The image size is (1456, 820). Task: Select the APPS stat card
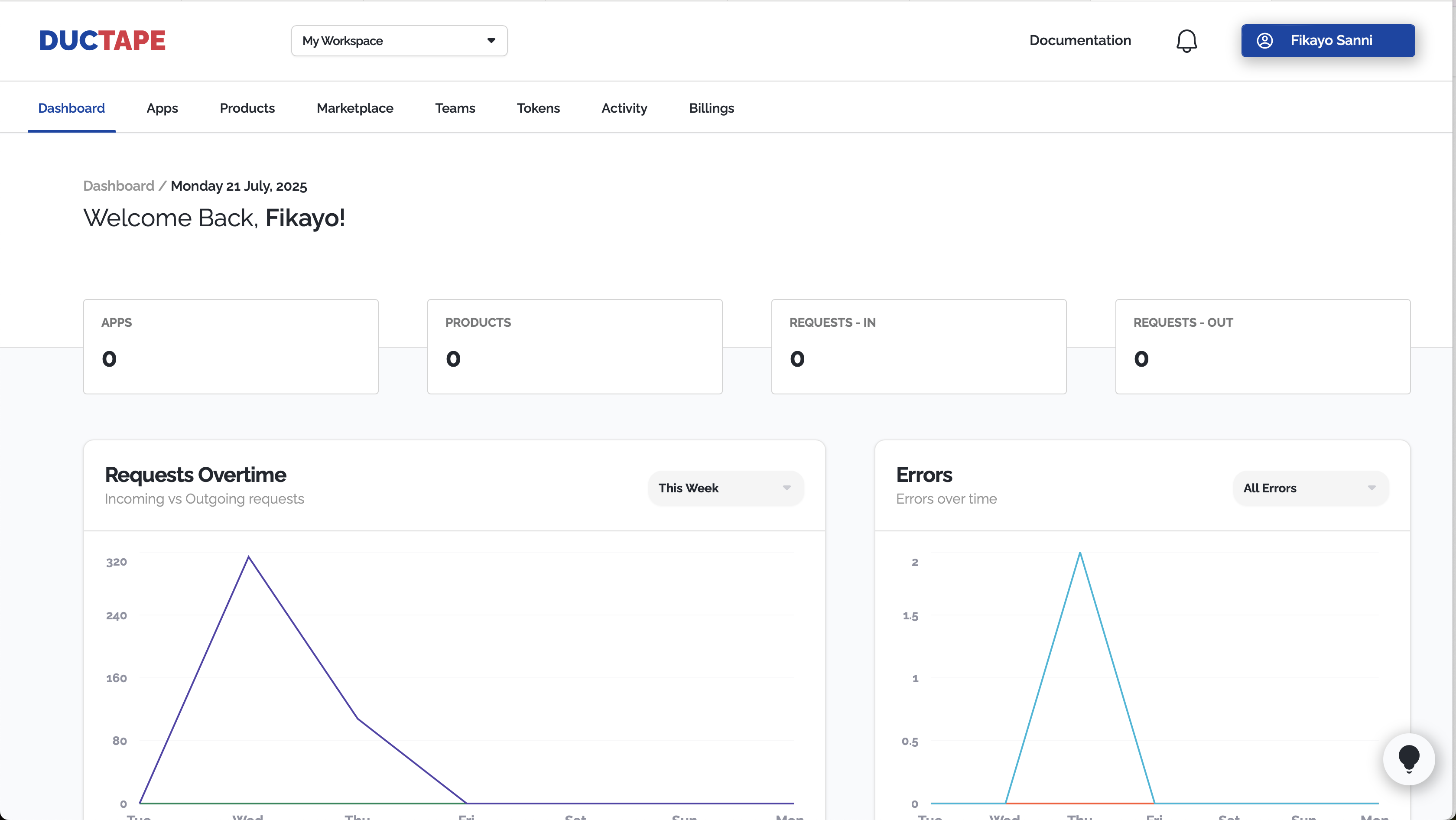231,346
